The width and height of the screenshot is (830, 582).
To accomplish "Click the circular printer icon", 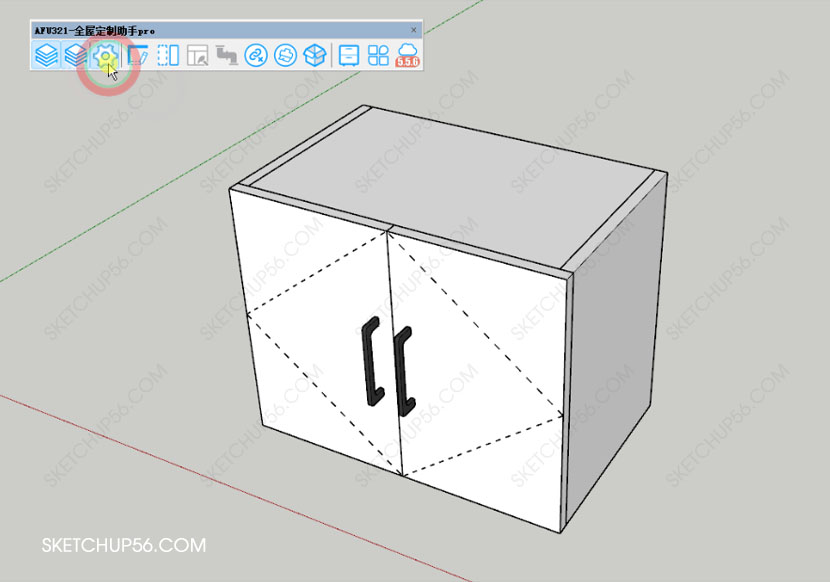I will click(286, 56).
